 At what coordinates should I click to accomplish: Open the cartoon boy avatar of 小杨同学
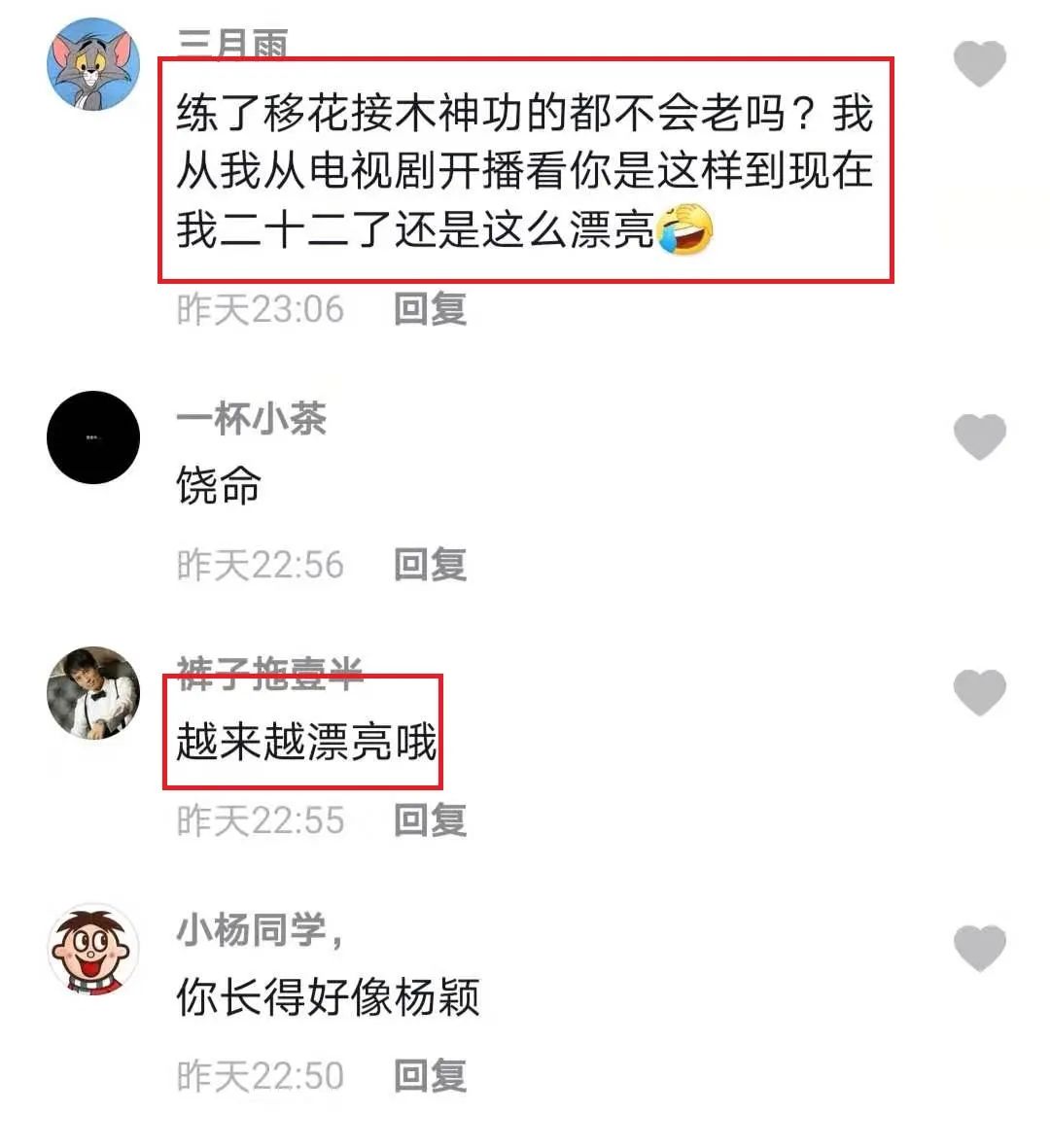[x=93, y=949]
